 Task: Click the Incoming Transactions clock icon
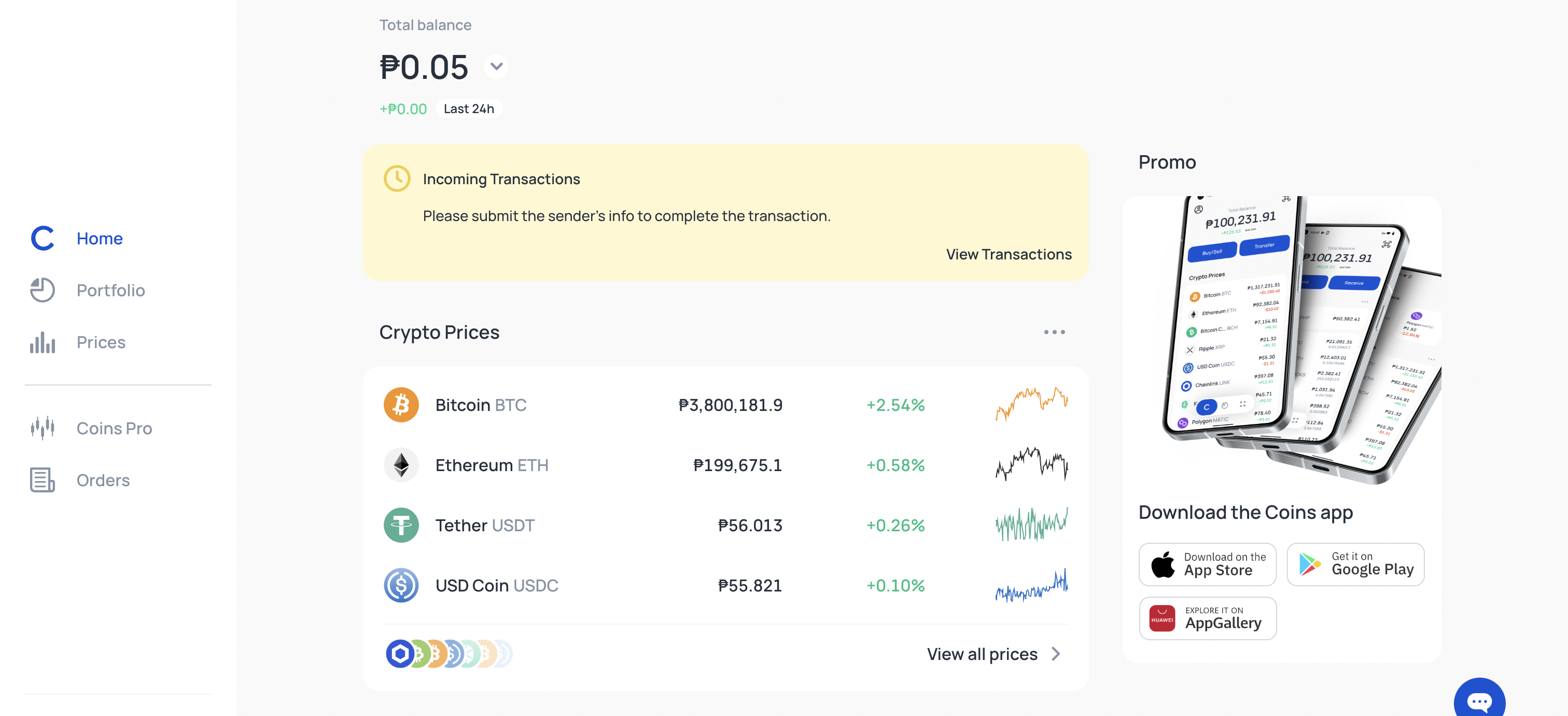(x=397, y=179)
